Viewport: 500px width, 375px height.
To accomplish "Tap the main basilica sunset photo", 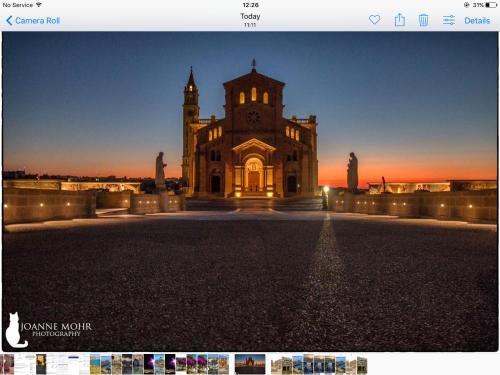I will [x=250, y=191].
